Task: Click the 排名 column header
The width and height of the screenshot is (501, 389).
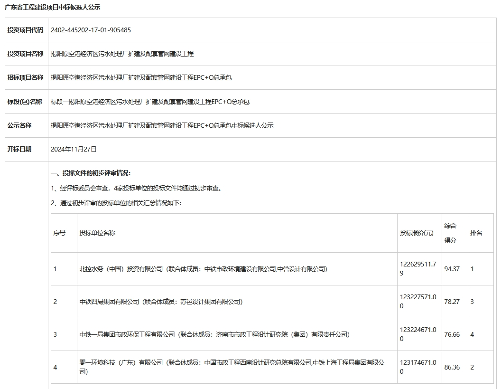Action: (476, 233)
